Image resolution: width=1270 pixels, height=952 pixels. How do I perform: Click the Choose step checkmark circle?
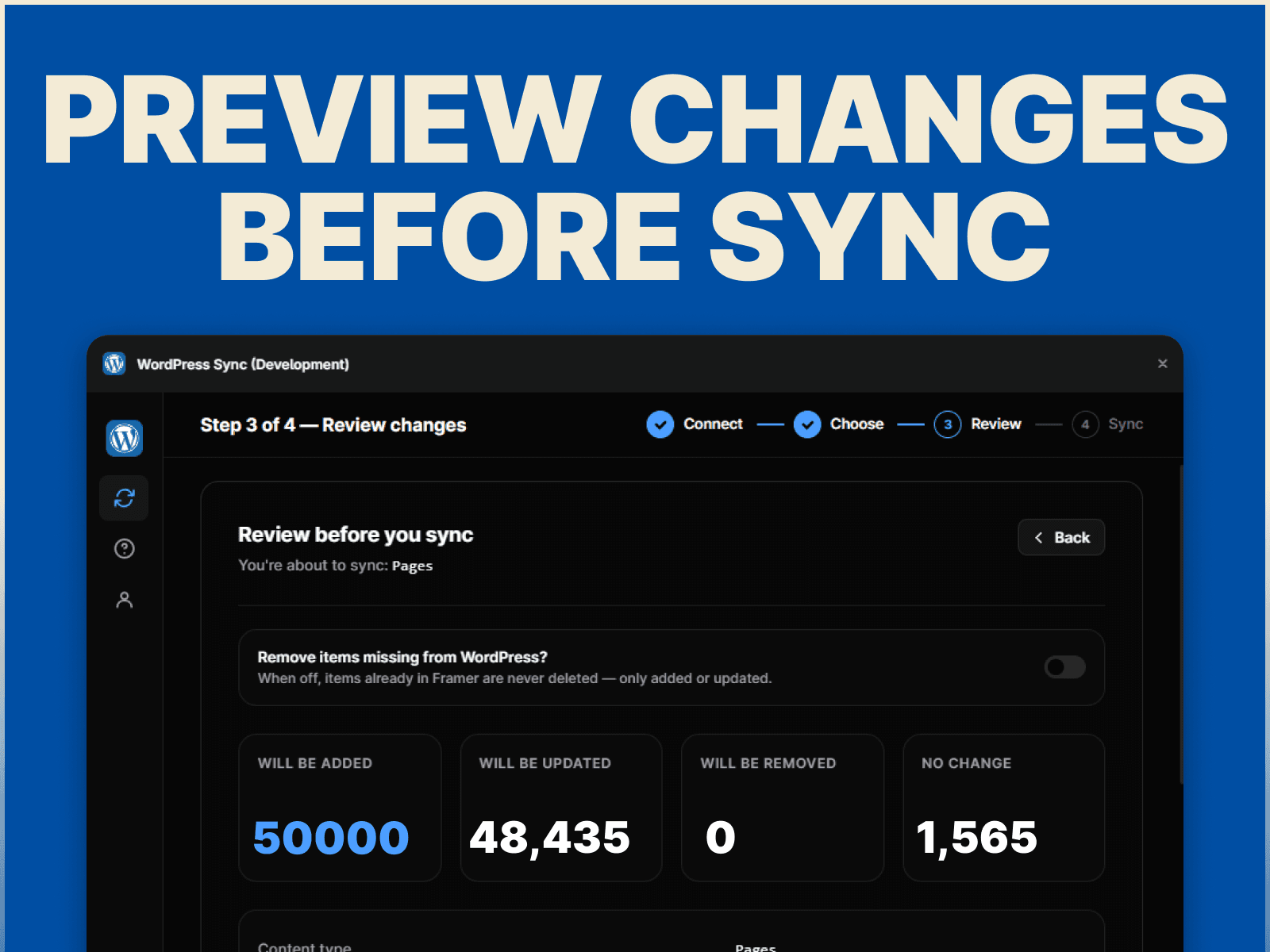[x=807, y=424]
